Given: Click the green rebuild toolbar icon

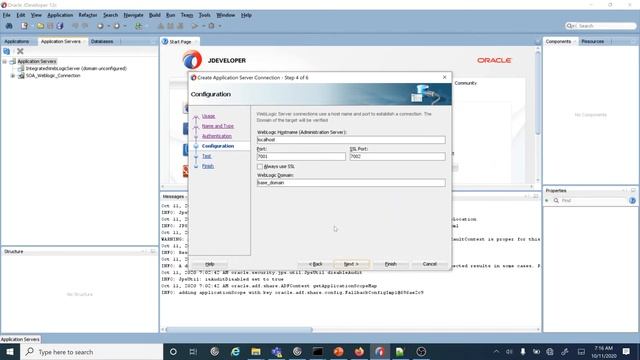Looking at the screenshot, I should click(139, 26).
